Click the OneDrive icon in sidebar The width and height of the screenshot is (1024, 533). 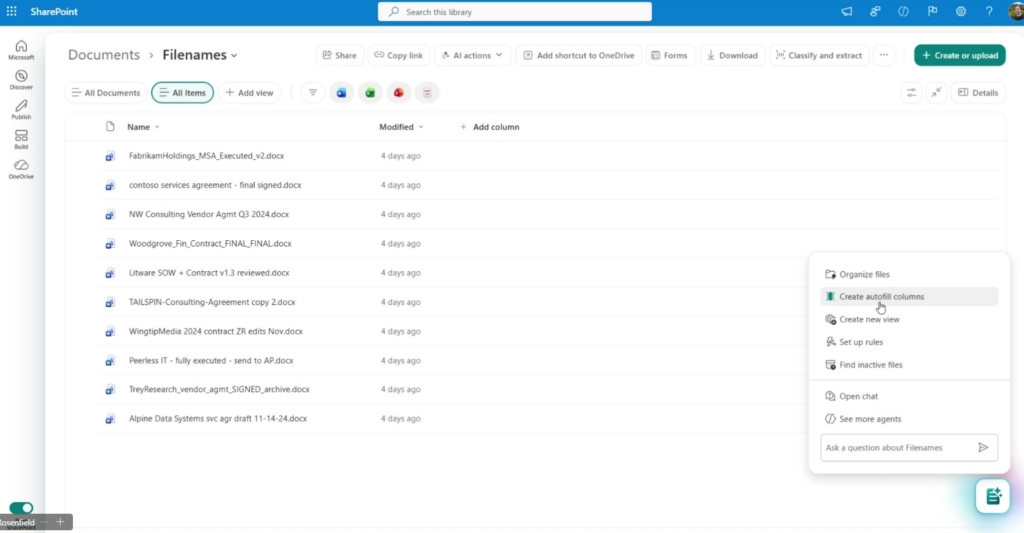coord(21,169)
